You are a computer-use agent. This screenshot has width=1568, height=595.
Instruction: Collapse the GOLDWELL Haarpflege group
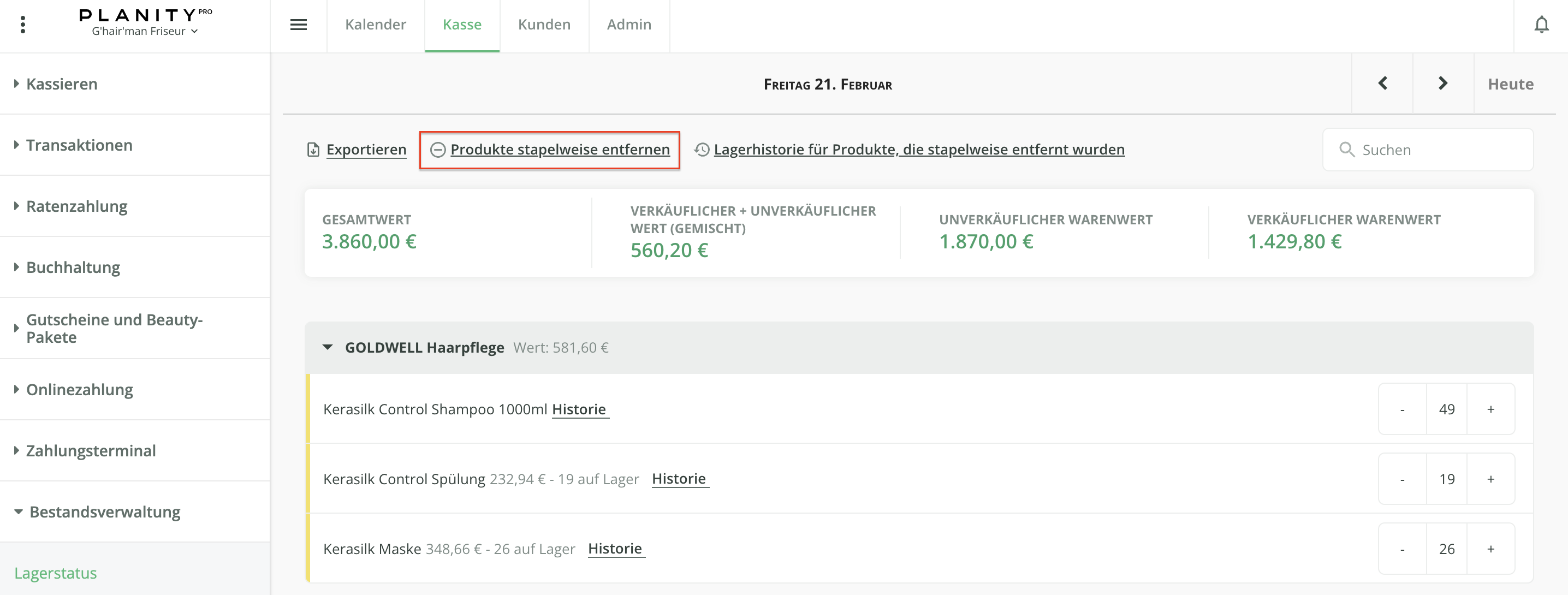328,347
